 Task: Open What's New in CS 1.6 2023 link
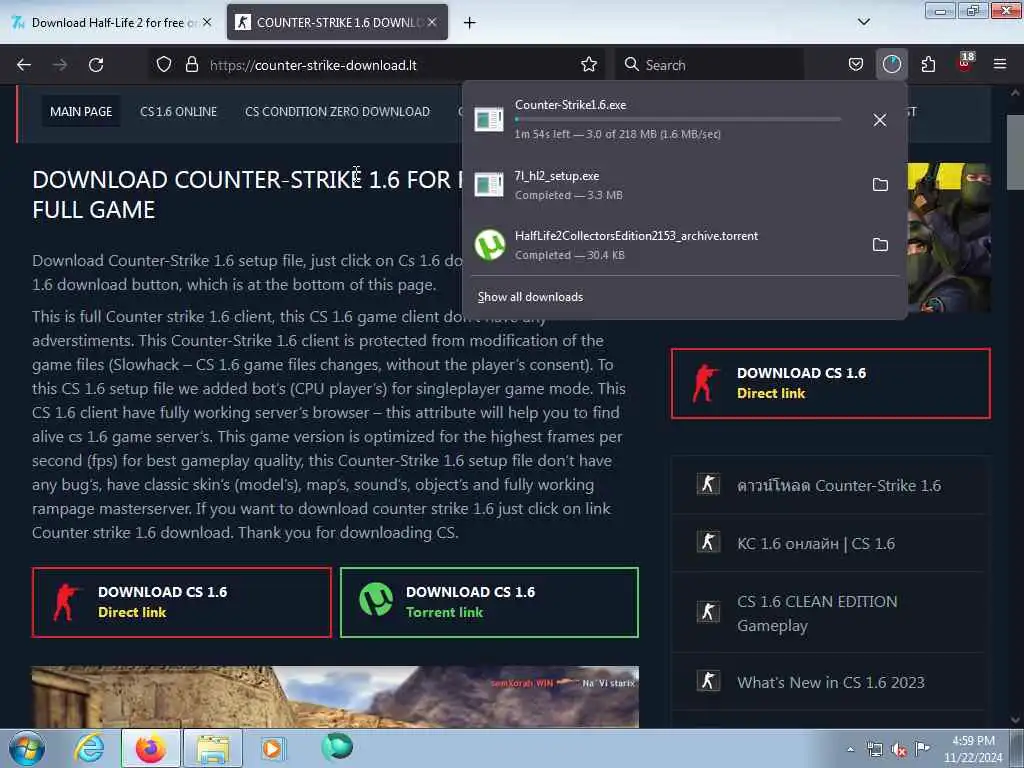(830, 682)
